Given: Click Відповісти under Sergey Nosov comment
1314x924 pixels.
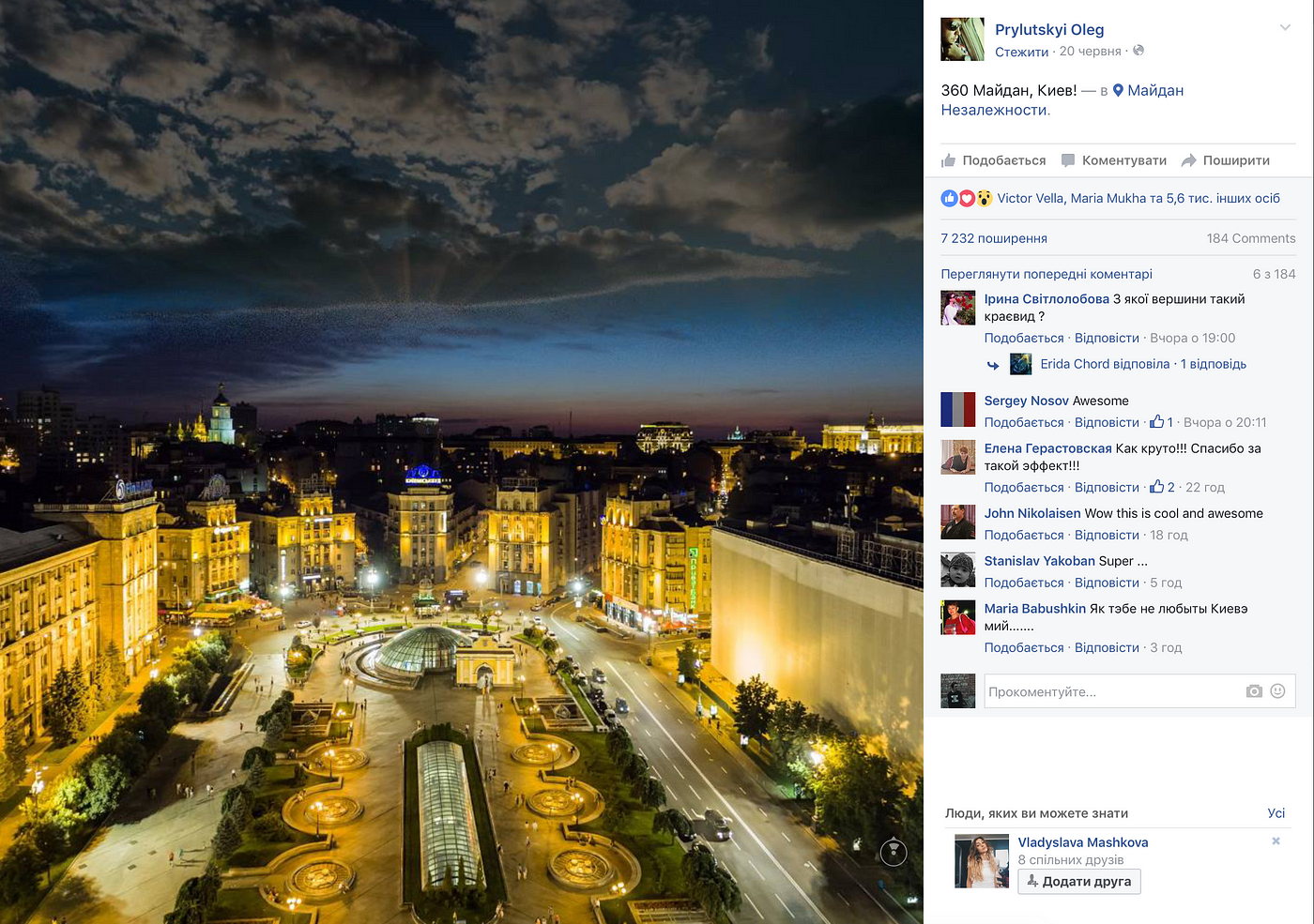Looking at the screenshot, I should tap(1107, 422).
